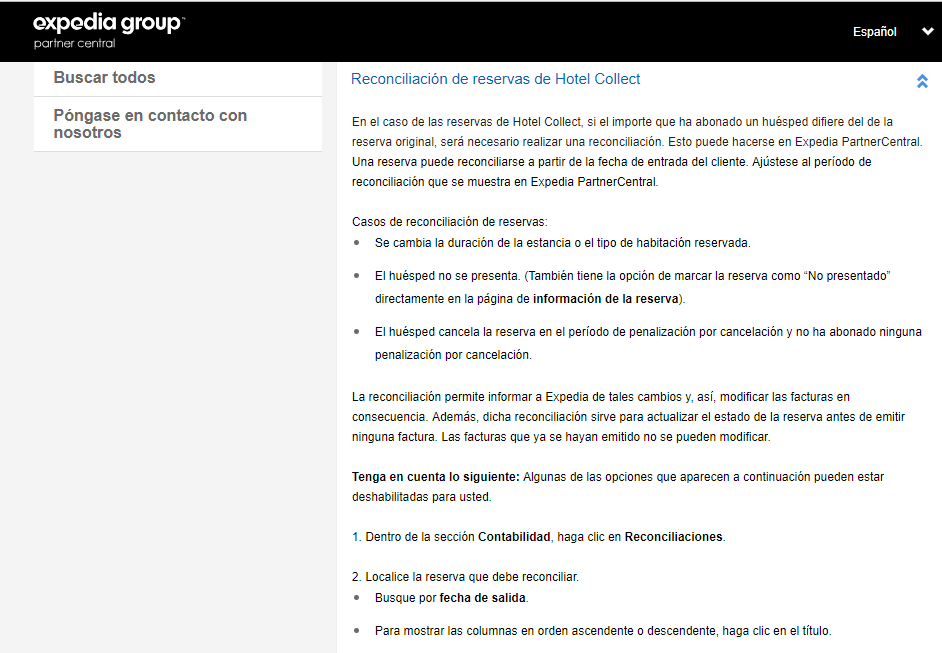Select 'Buscar todos' in the sidebar
The height and width of the screenshot is (653, 942).
pos(105,78)
